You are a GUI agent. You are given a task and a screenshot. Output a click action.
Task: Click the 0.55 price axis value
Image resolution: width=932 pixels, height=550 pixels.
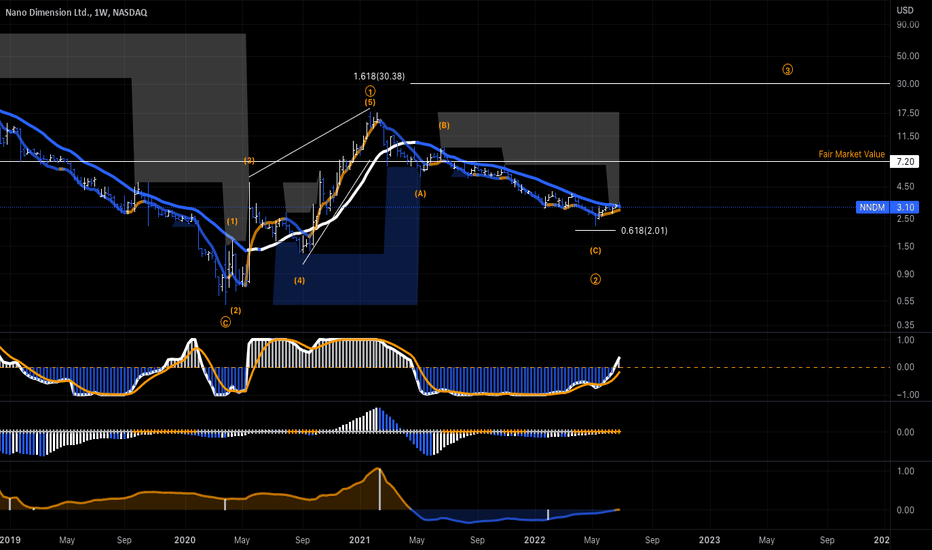pyautogui.click(x=905, y=301)
